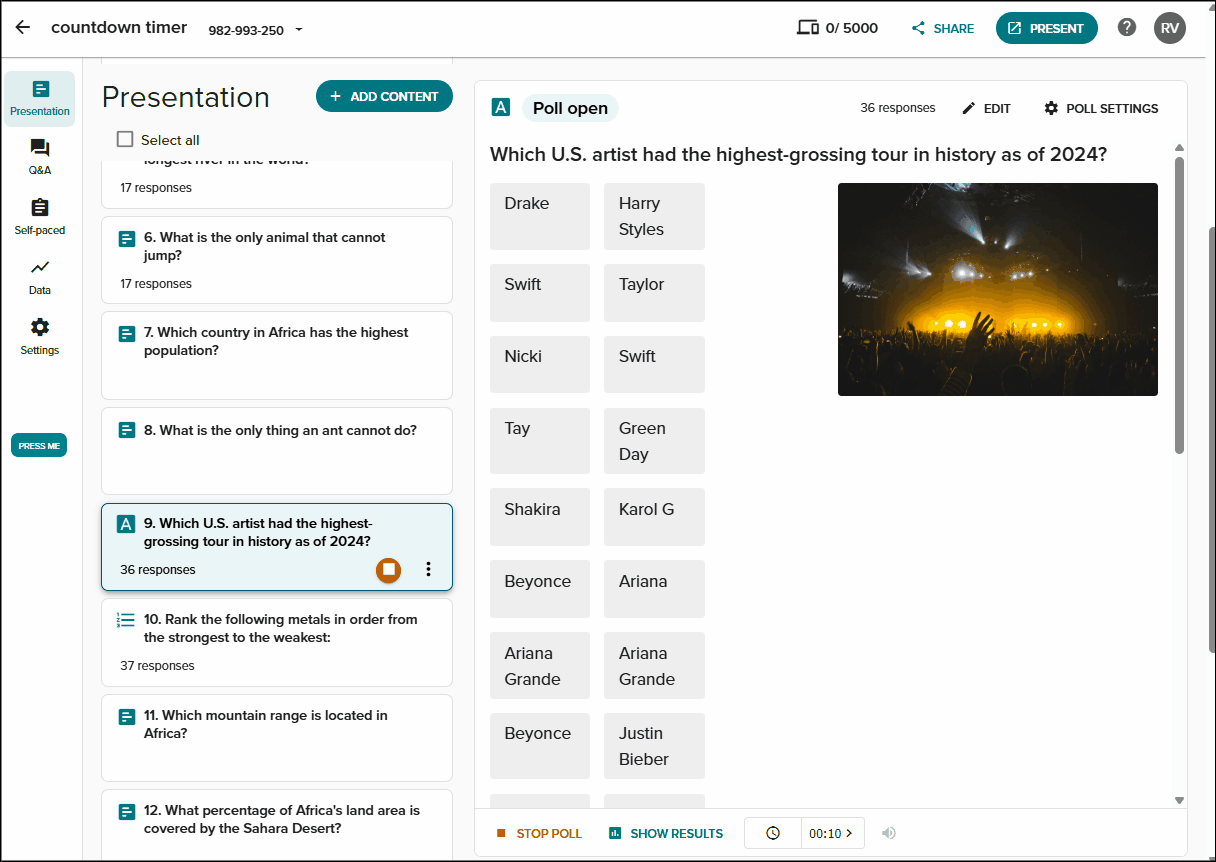Click the Stop Poll button
Image resolution: width=1216 pixels, height=862 pixels.
click(539, 833)
